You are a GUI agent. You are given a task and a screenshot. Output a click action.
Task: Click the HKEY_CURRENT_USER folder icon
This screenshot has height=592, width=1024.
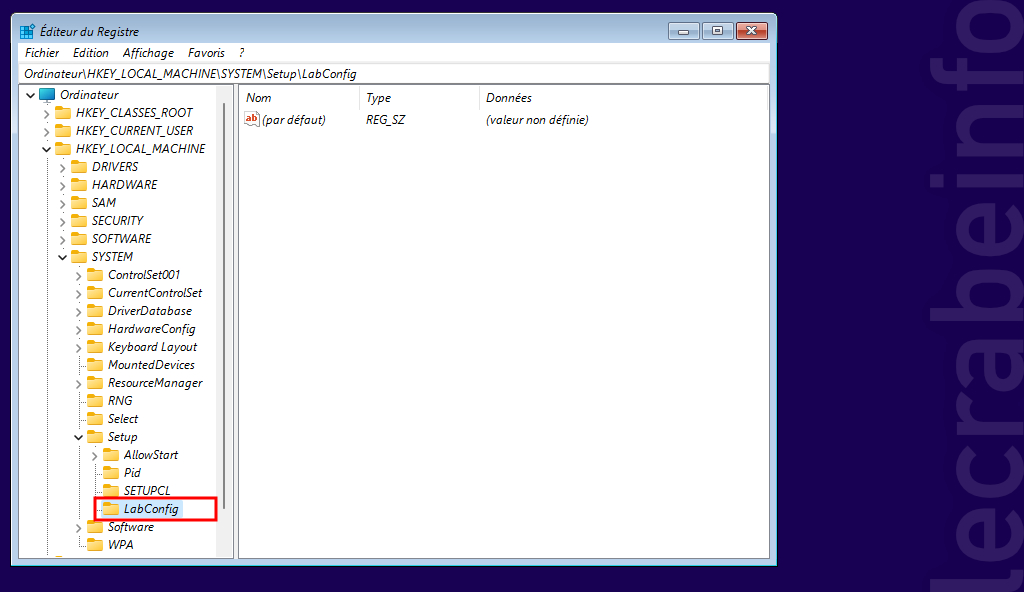pyautogui.click(x=63, y=131)
